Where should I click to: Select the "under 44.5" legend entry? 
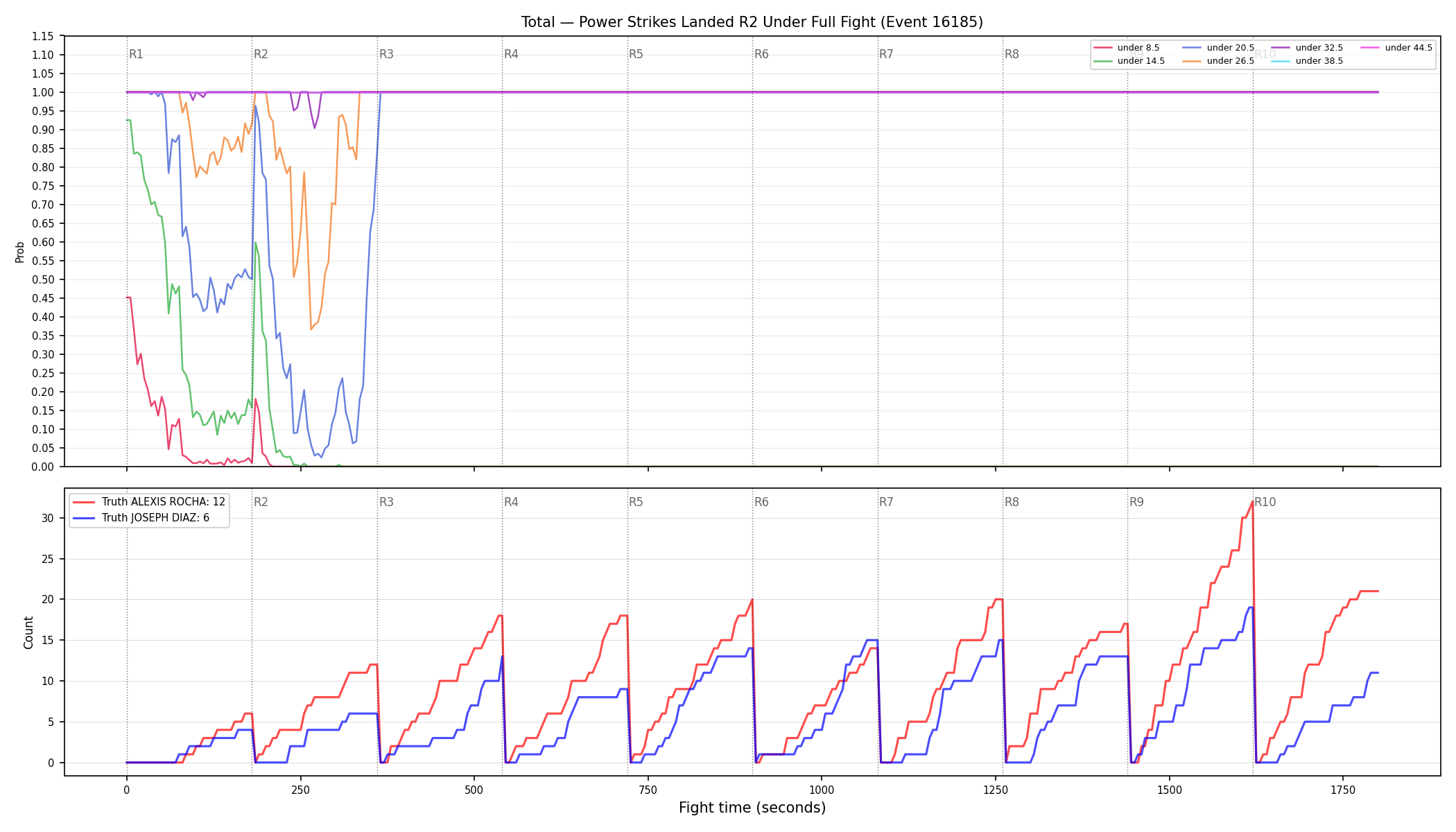coord(1397,48)
